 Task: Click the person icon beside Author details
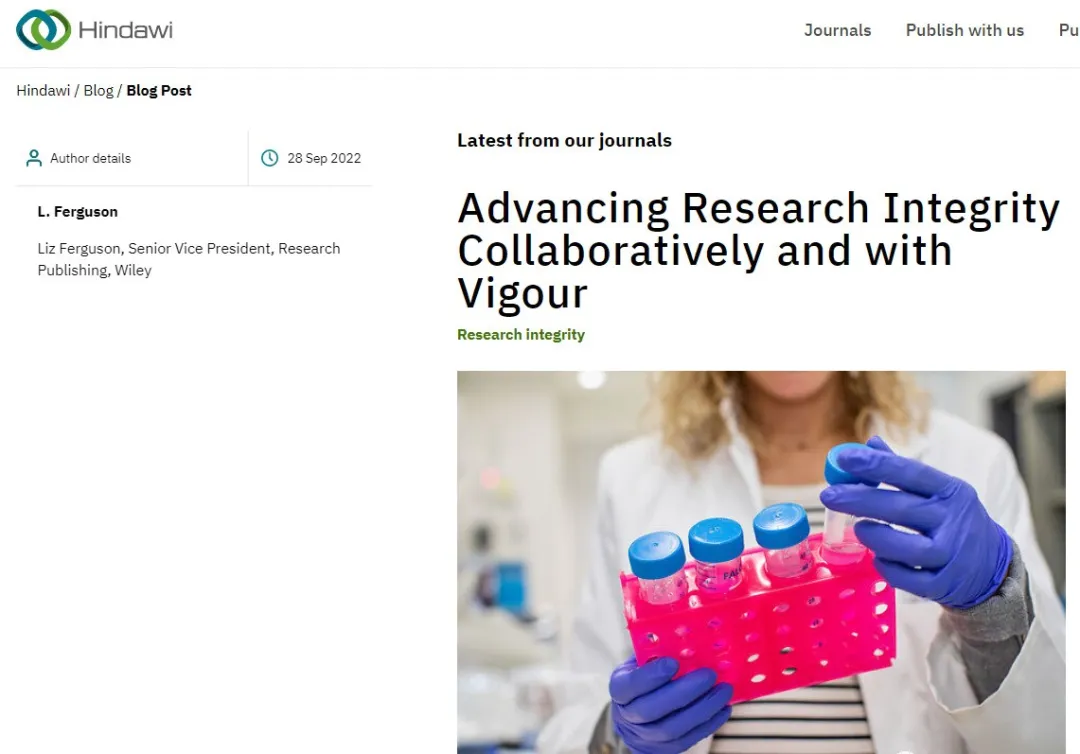tap(34, 158)
